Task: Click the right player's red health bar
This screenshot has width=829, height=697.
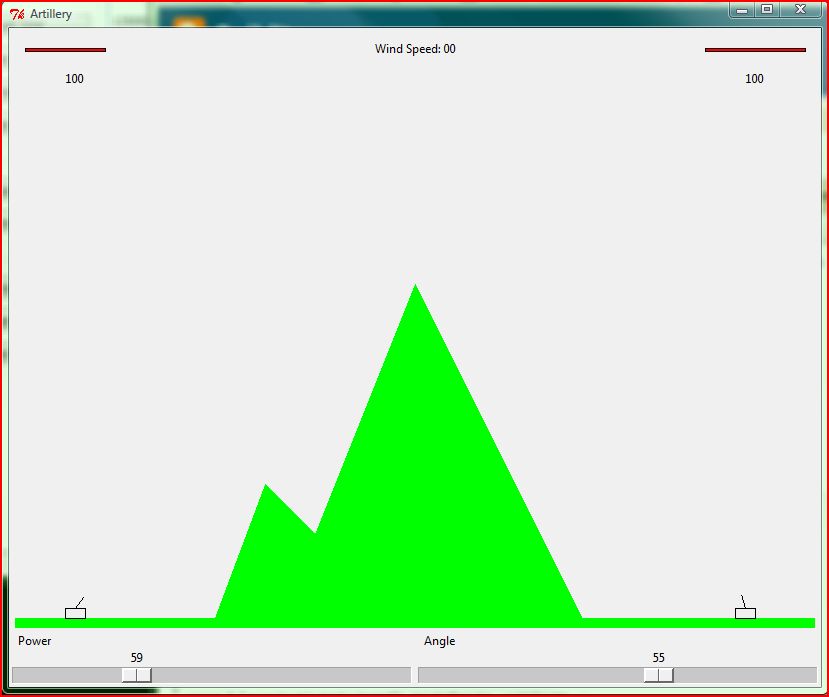Action: 755,50
